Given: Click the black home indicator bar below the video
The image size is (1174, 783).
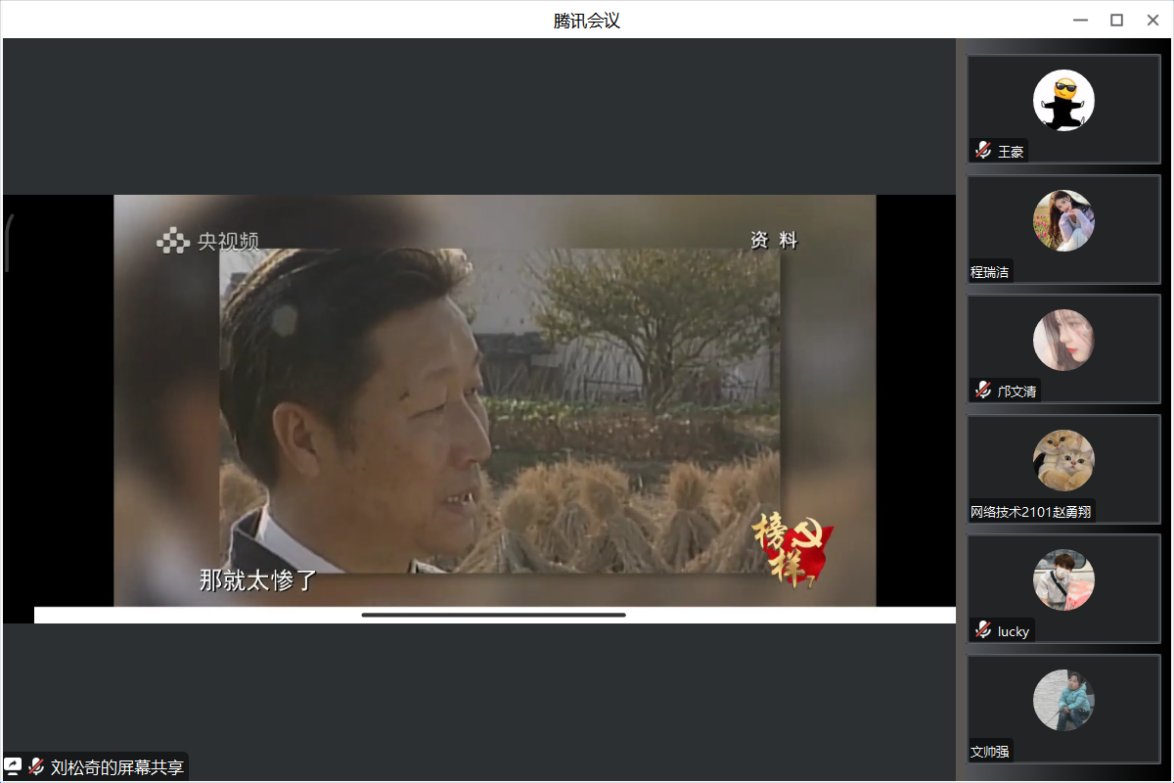Looking at the screenshot, I should [493, 615].
